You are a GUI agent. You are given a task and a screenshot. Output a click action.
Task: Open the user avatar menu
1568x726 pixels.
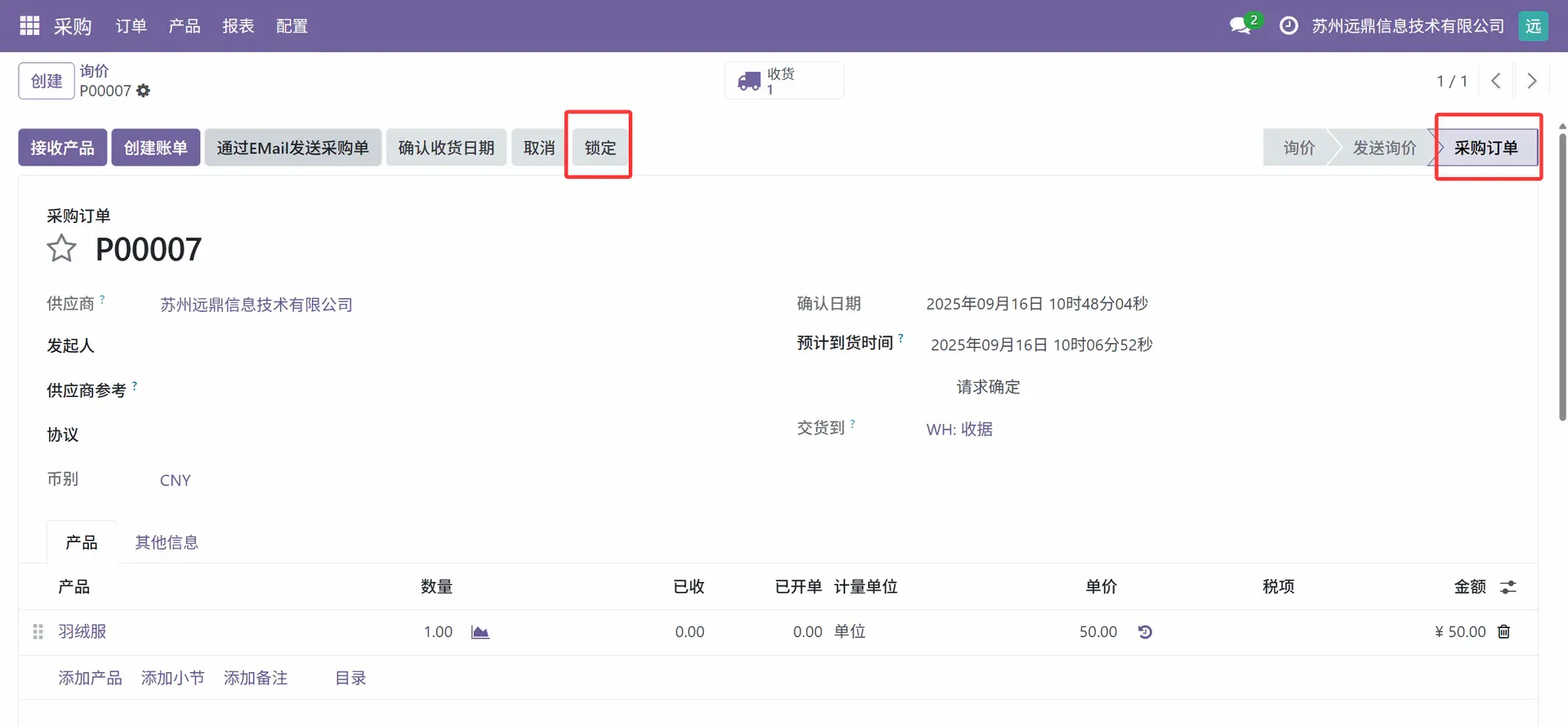point(1533,26)
